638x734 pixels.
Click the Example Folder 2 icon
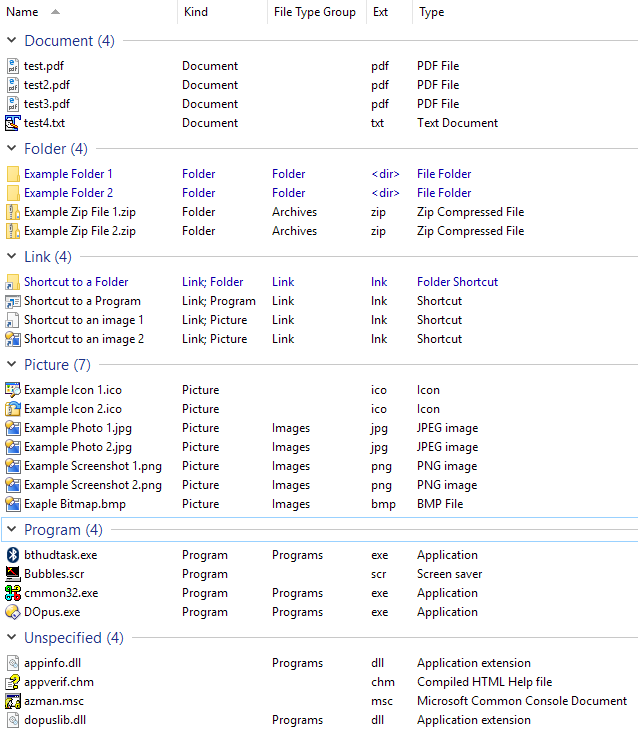pos(13,193)
